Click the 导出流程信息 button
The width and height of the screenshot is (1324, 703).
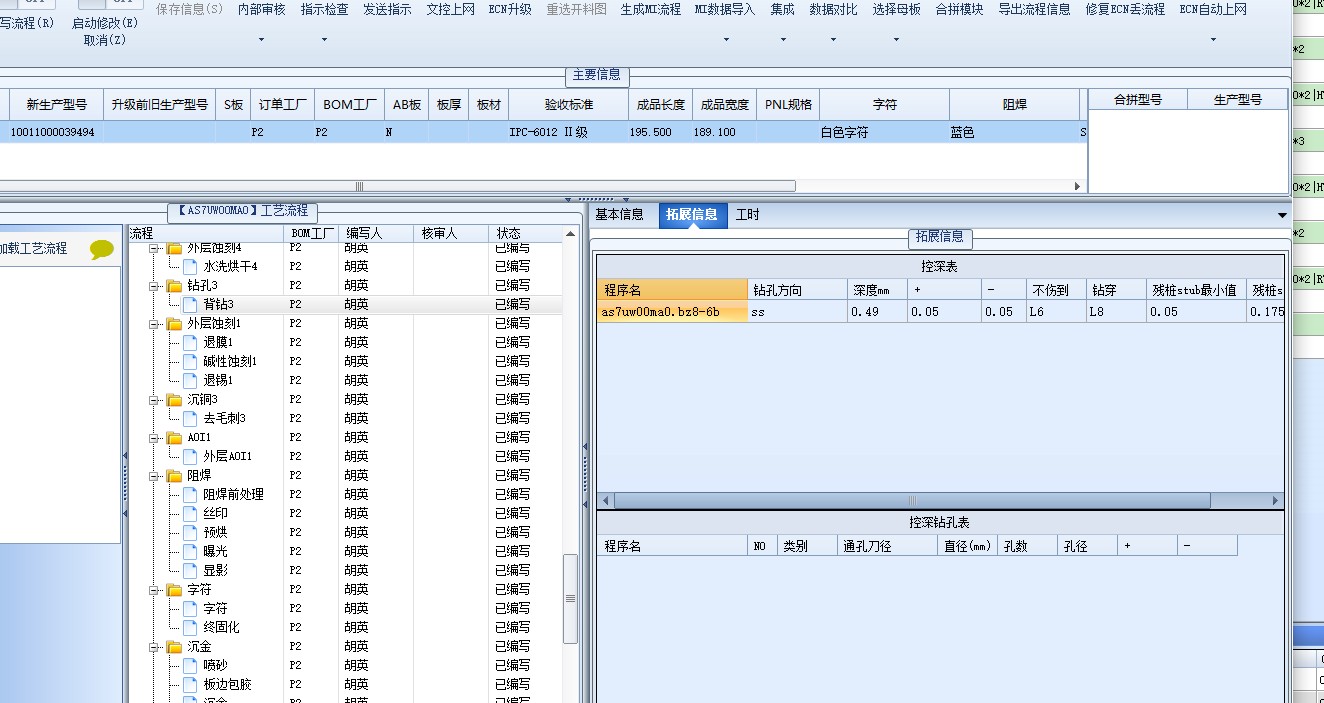[1034, 10]
